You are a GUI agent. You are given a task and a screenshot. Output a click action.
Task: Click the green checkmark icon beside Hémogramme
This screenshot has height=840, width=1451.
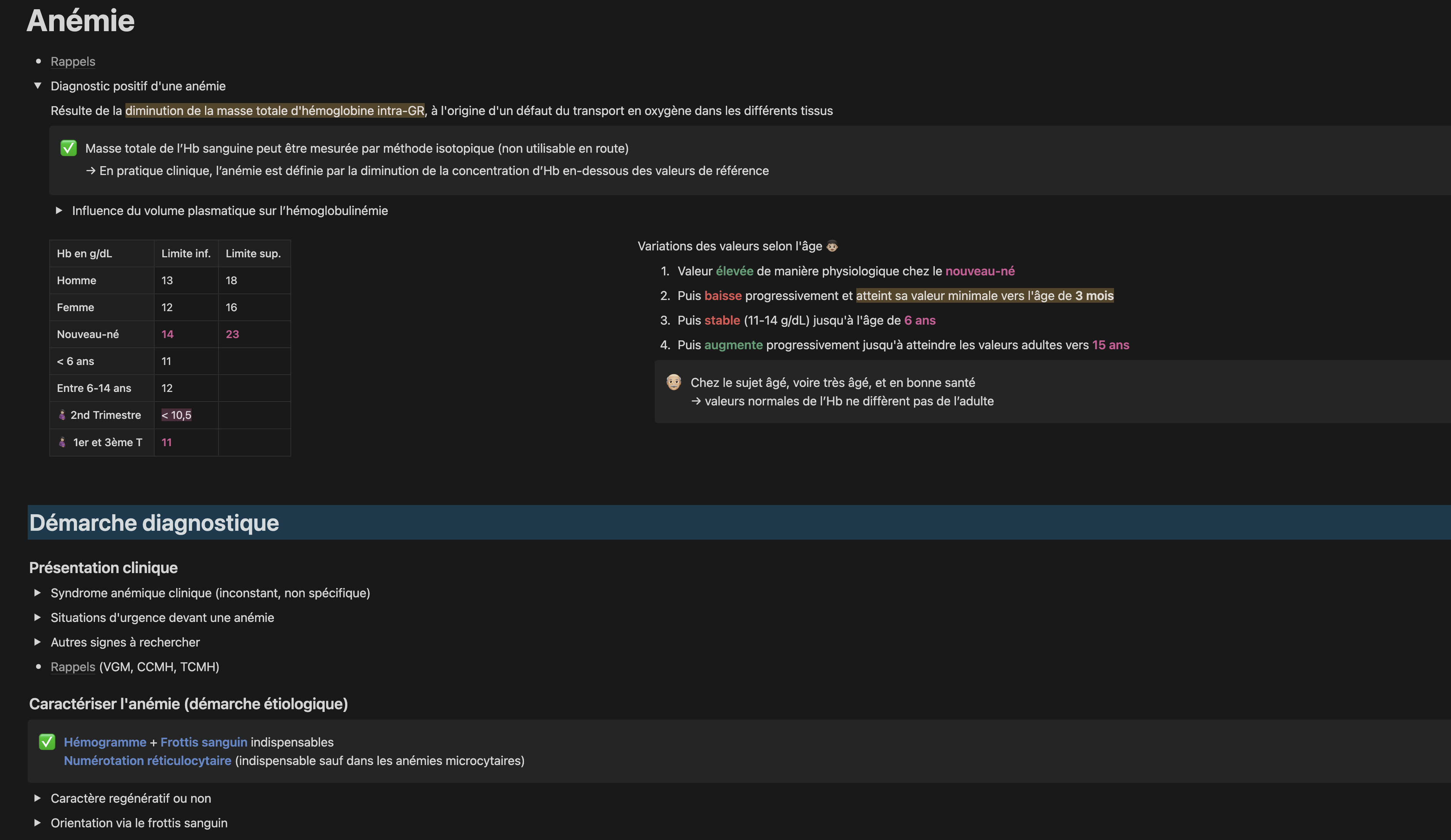coord(47,742)
